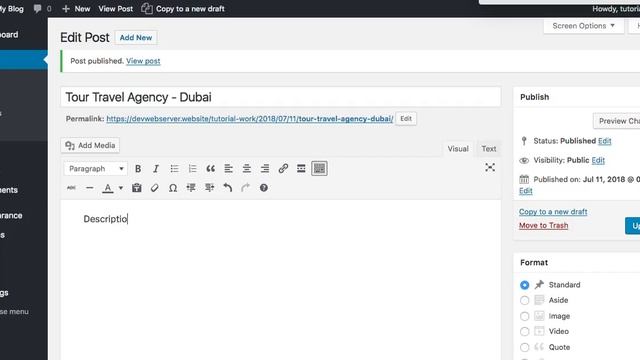Click the Add New button

click(136, 38)
